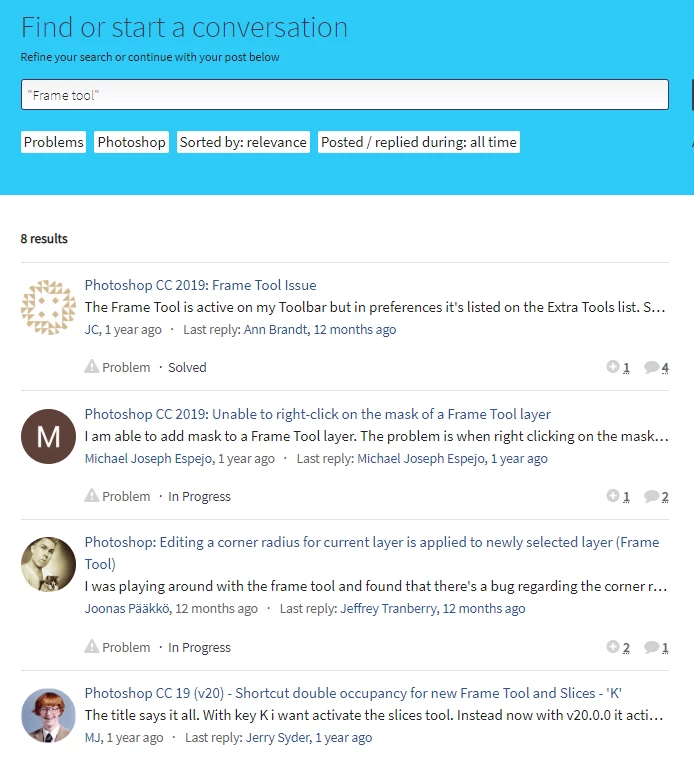
Task: Open Jerry Syder's last reply link
Action: click(309, 738)
